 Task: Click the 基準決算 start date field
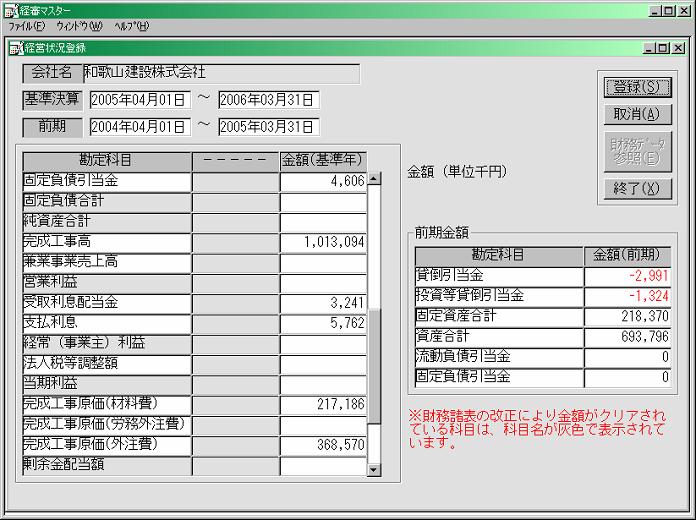pos(139,100)
